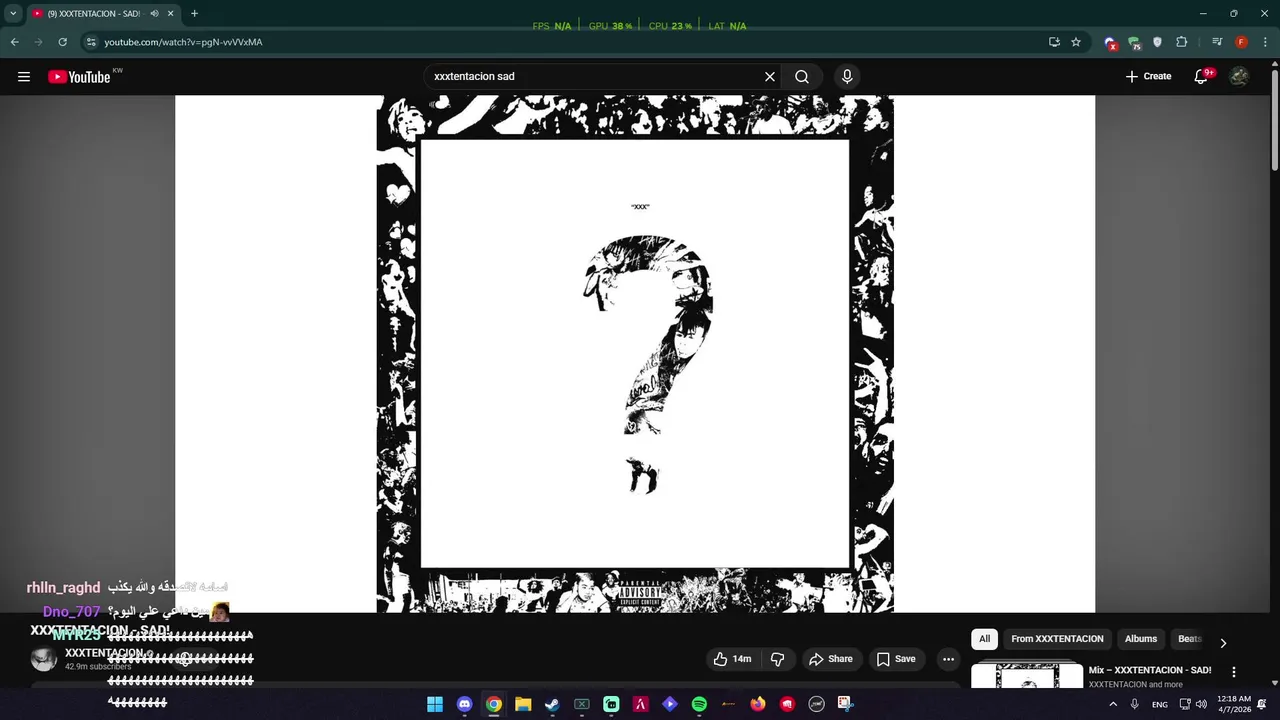This screenshot has height=720, width=1280.
Task: Open the tab search dropdown arrow
Action: (x=13, y=14)
